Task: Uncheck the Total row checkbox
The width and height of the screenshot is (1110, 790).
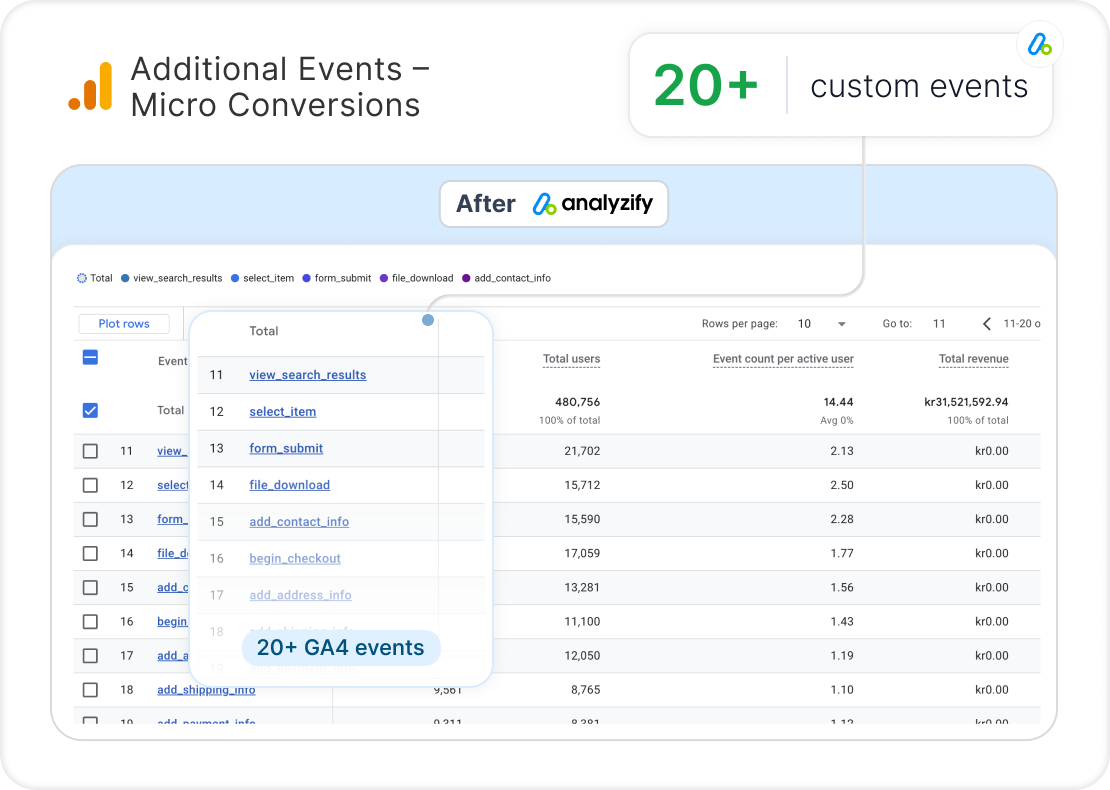Action: click(x=90, y=410)
